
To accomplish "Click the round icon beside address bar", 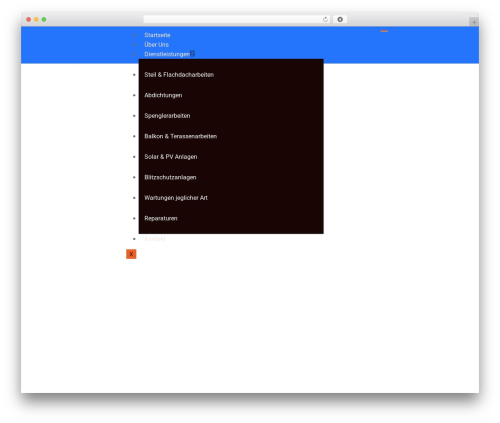I will [x=340, y=20].
